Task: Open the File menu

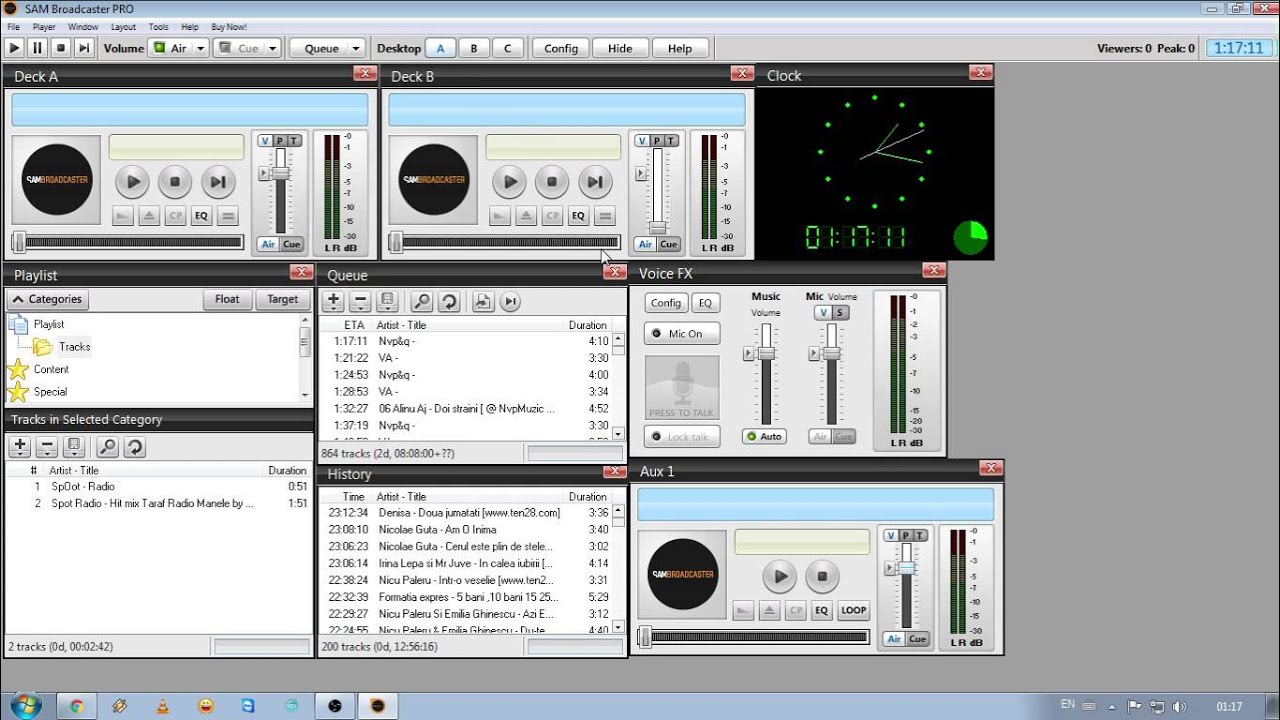Action: (13, 27)
